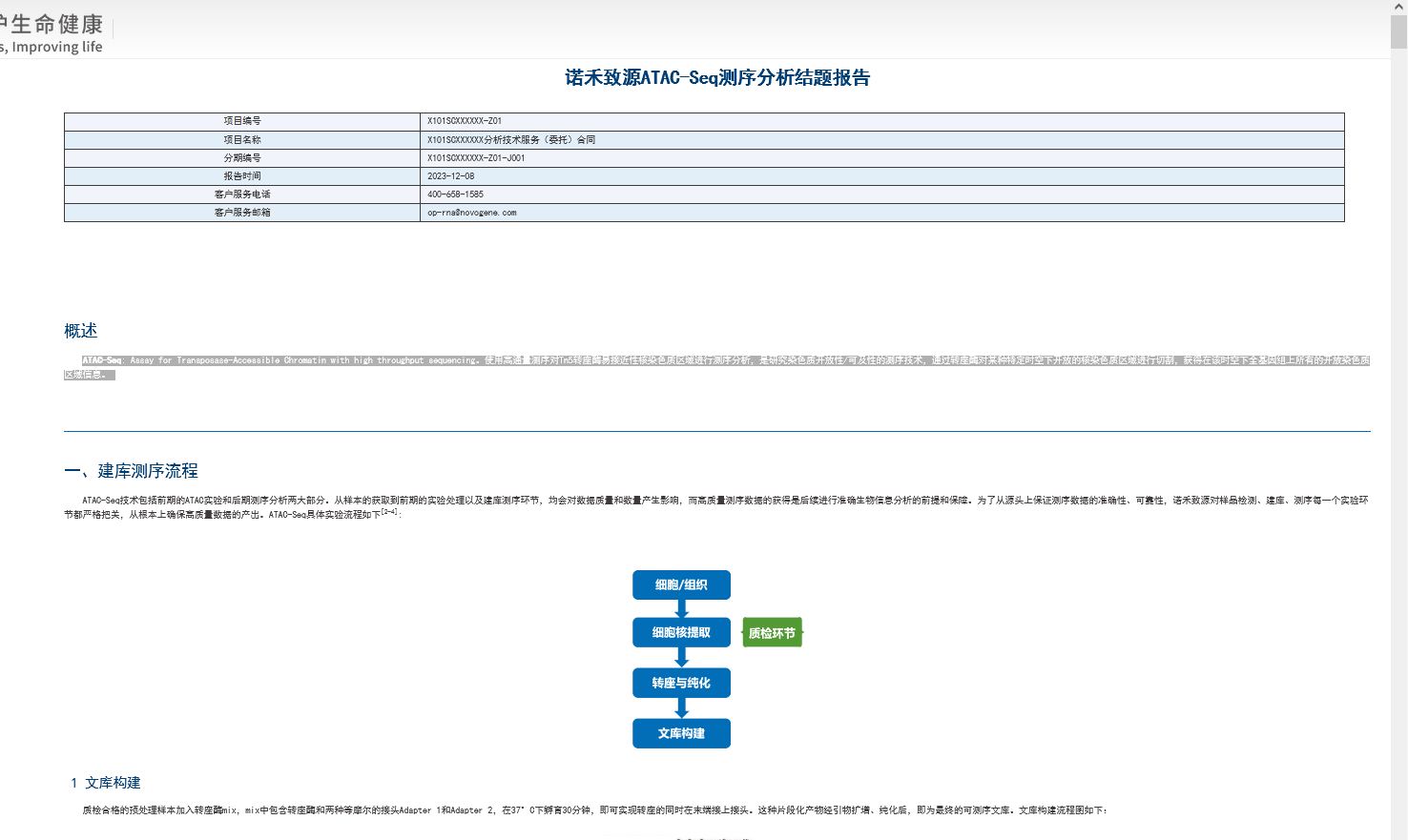Click the 文库构建 flowchart box
This screenshot has height=840, width=1408.
pyautogui.click(x=681, y=733)
